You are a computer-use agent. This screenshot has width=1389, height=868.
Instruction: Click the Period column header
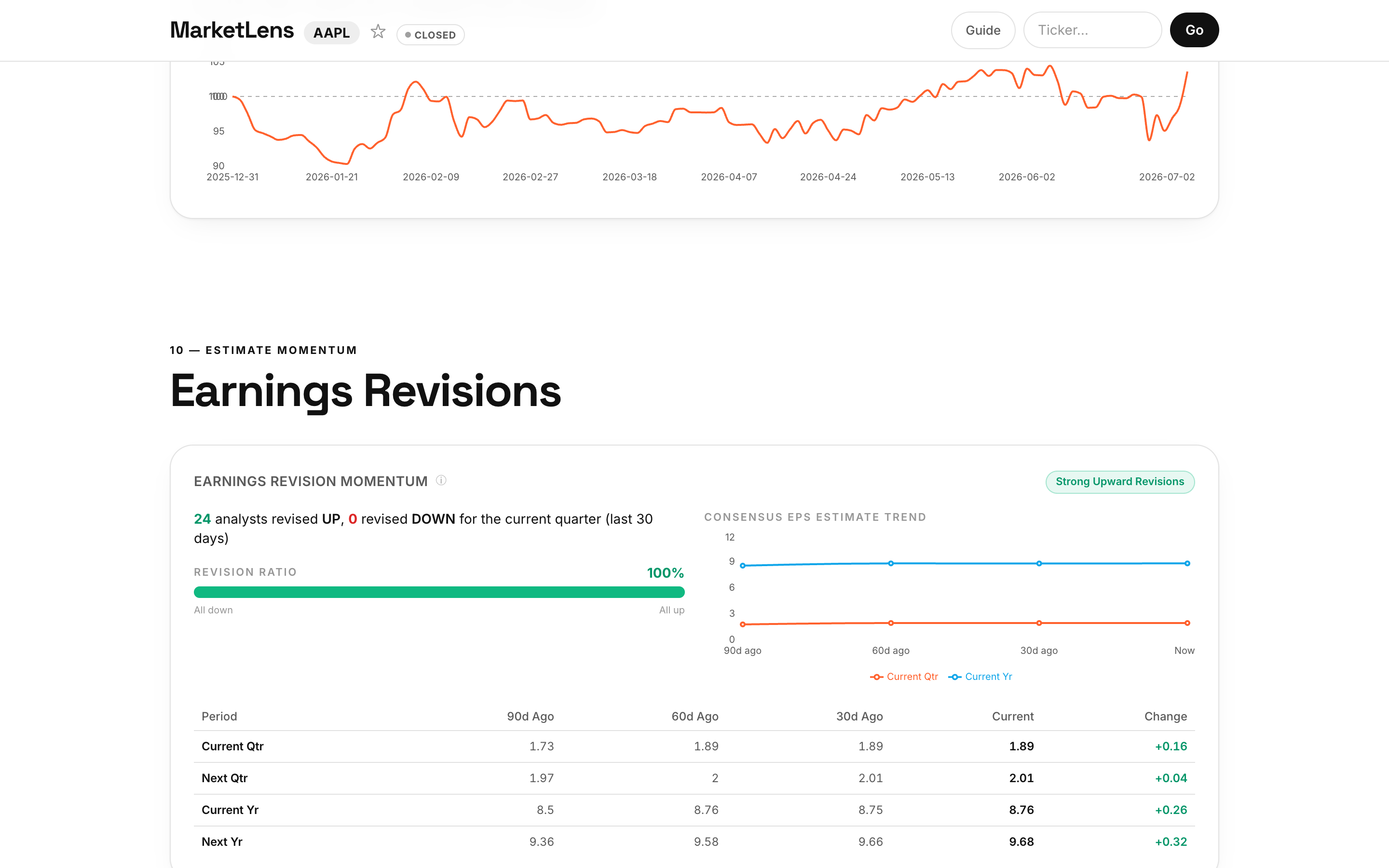click(219, 716)
